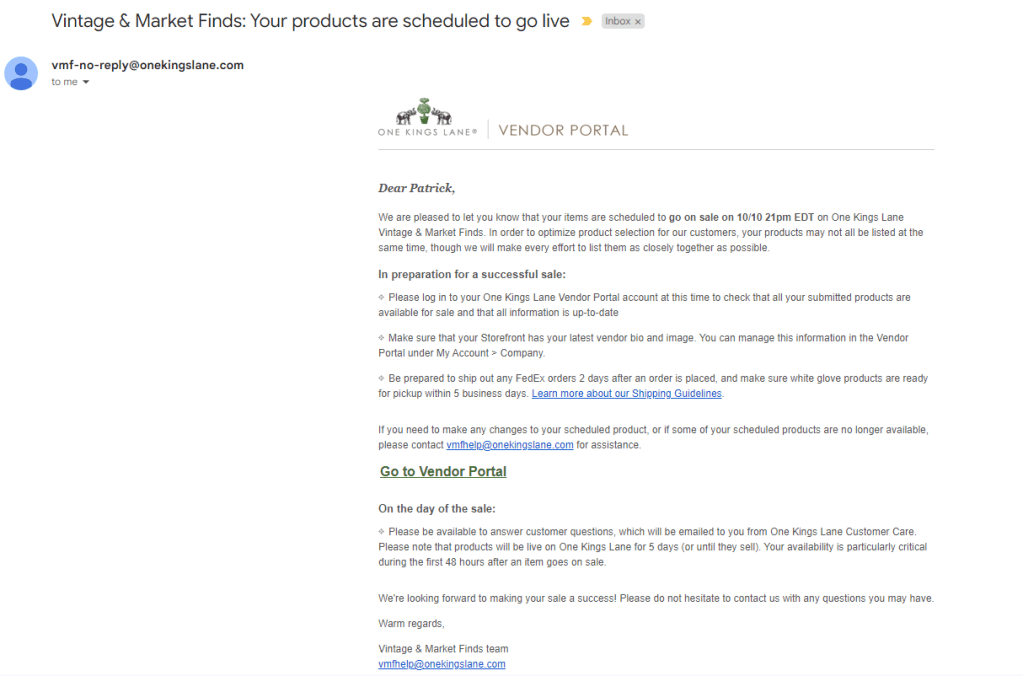
Task: Open the Shipping Guidelines link
Action: tap(626, 394)
